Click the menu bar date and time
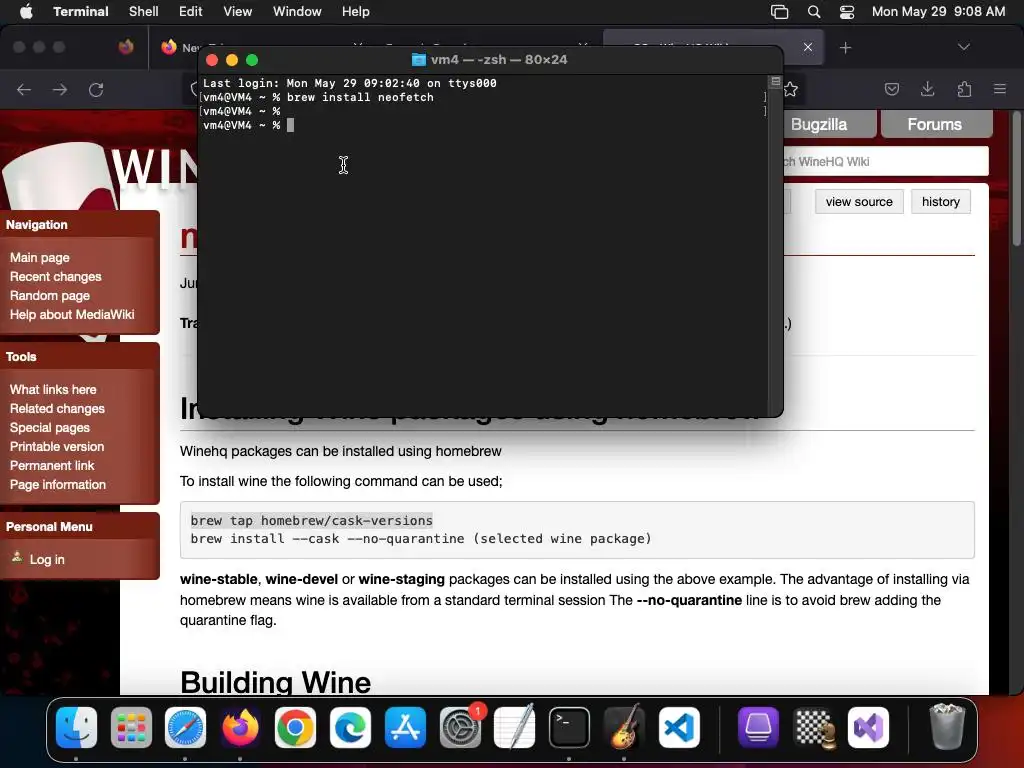 tap(938, 12)
